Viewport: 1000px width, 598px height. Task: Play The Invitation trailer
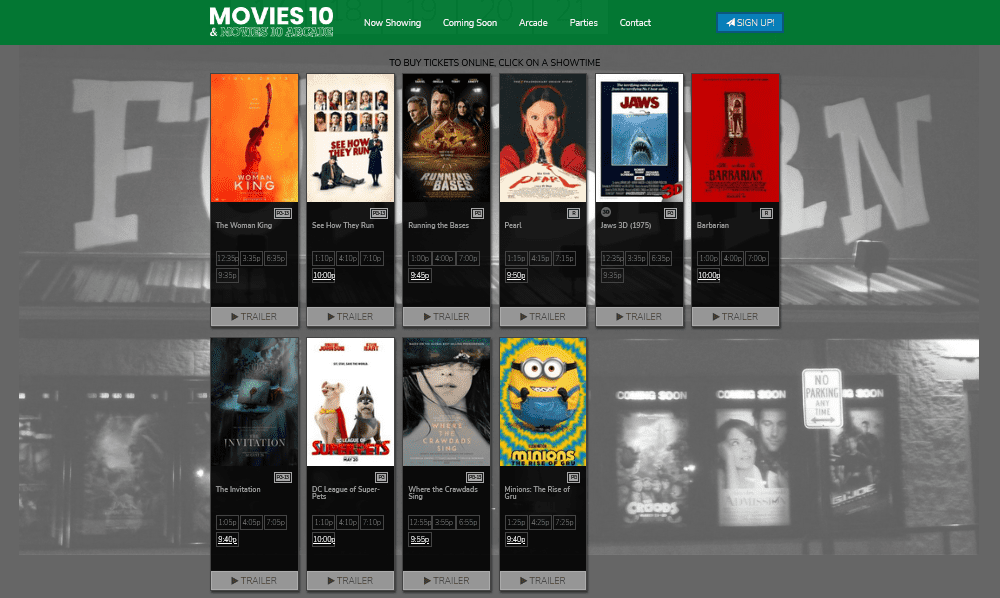click(254, 580)
